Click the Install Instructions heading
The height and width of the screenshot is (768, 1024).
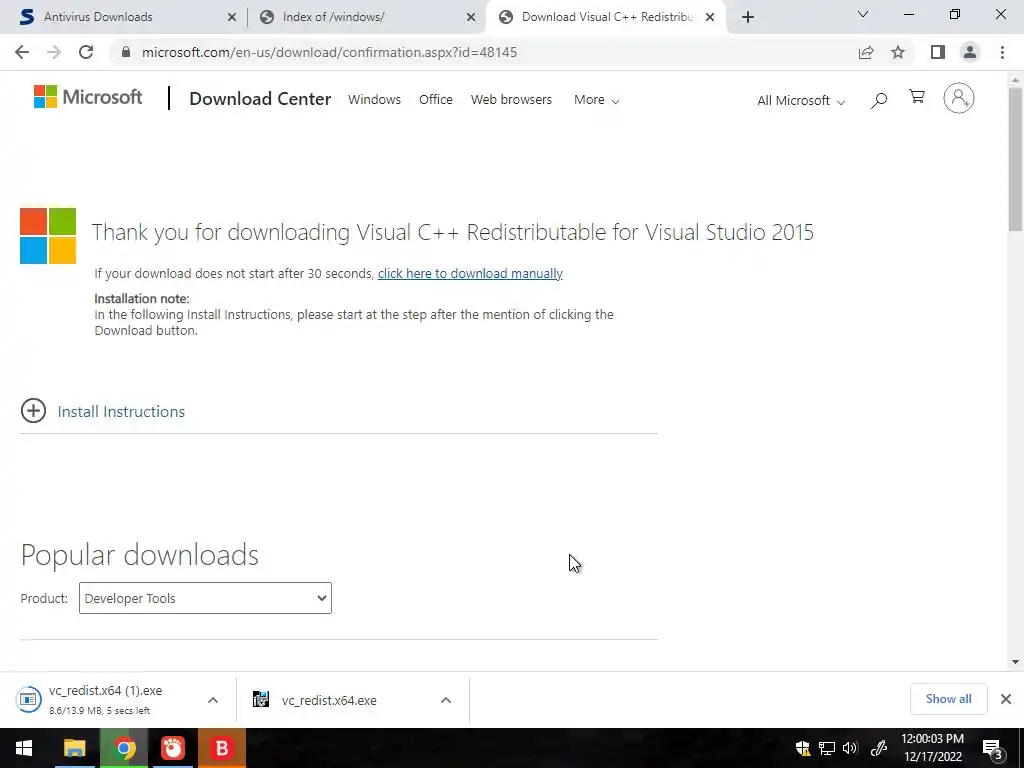click(121, 411)
